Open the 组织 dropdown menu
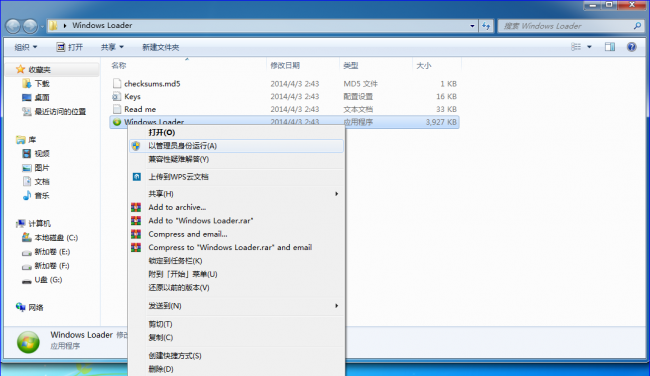The image size is (650, 376). [26, 47]
